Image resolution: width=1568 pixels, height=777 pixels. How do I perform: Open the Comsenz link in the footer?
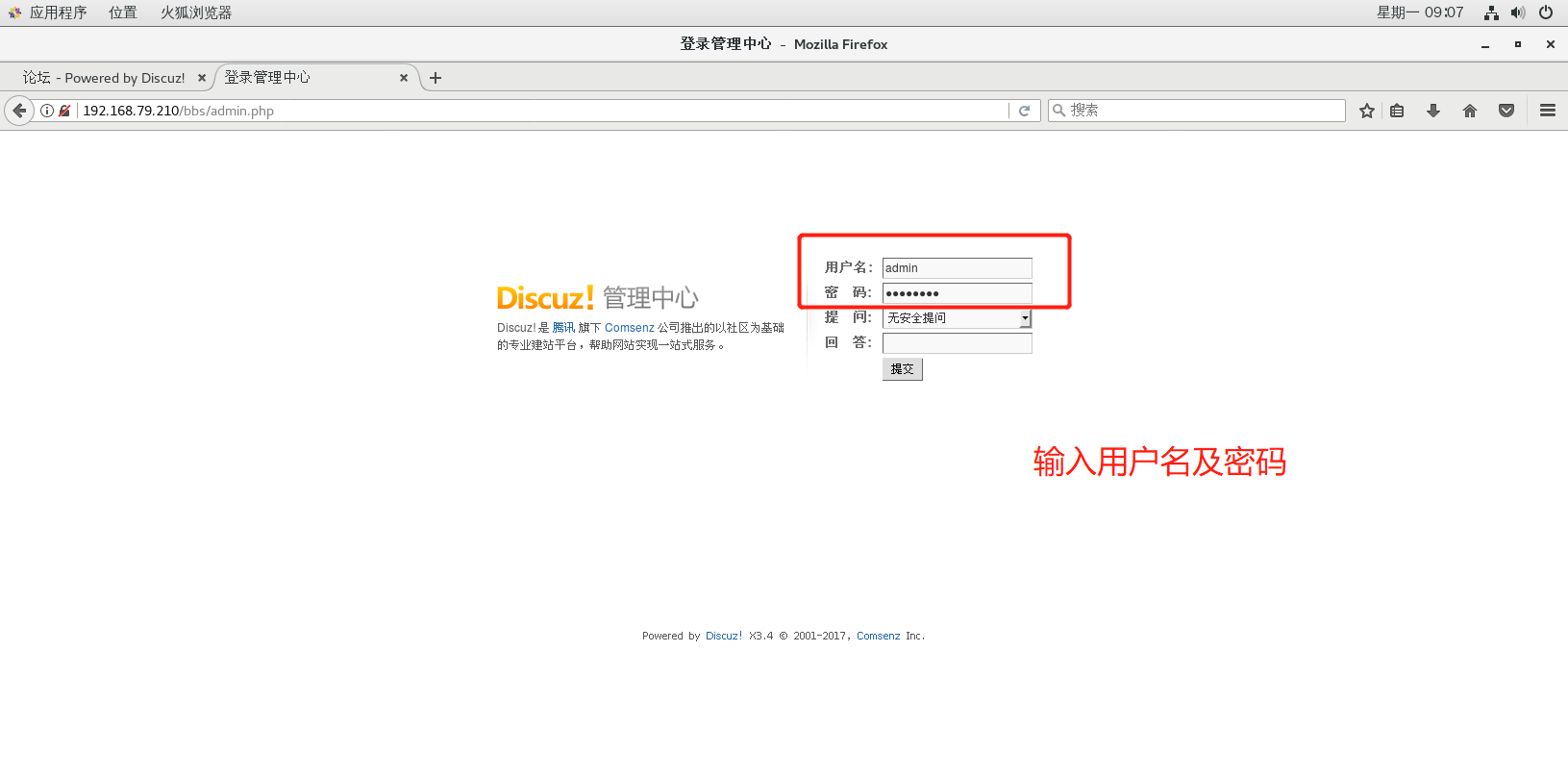coord(879,636)
